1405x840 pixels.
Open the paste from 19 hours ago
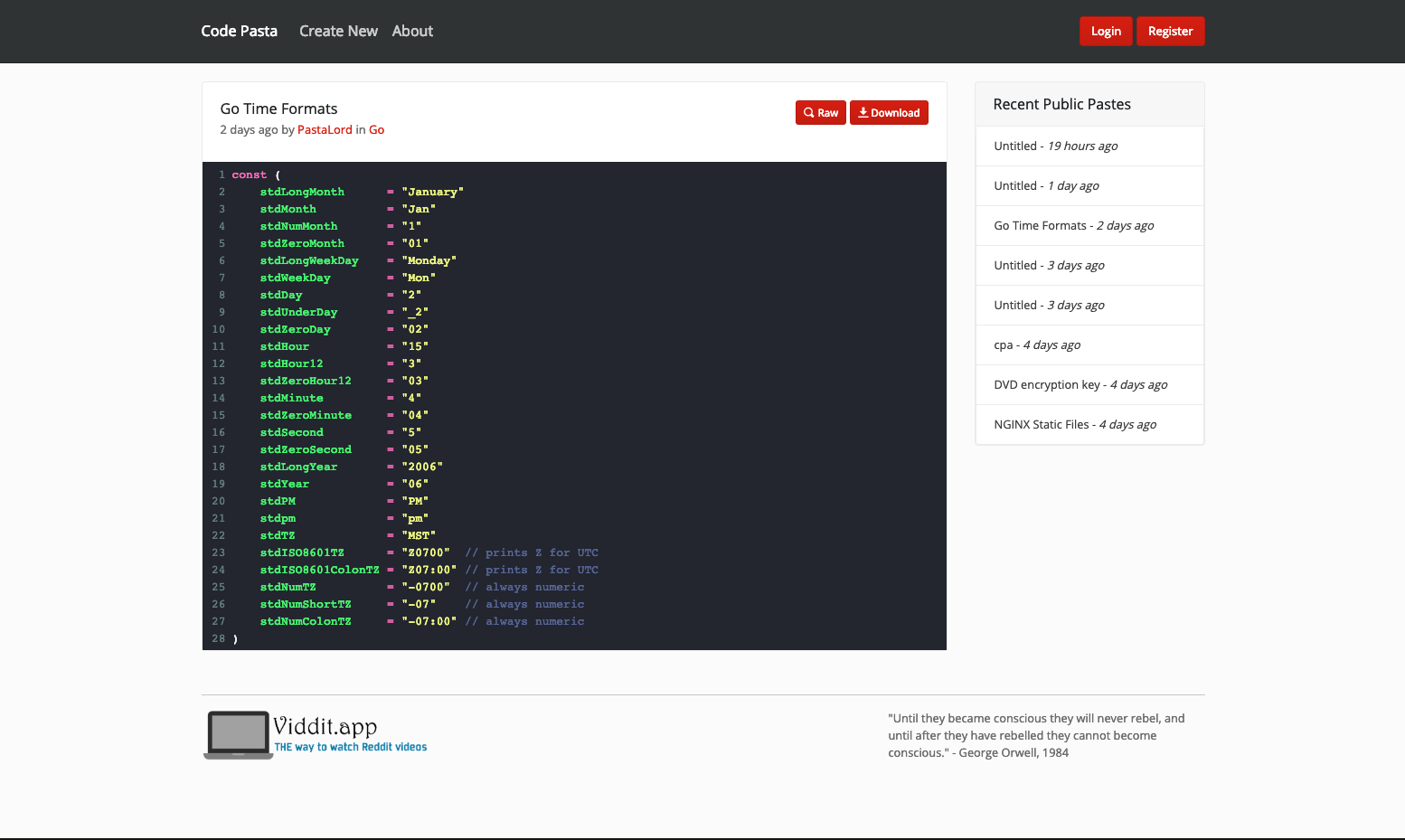click(1055, 146)
